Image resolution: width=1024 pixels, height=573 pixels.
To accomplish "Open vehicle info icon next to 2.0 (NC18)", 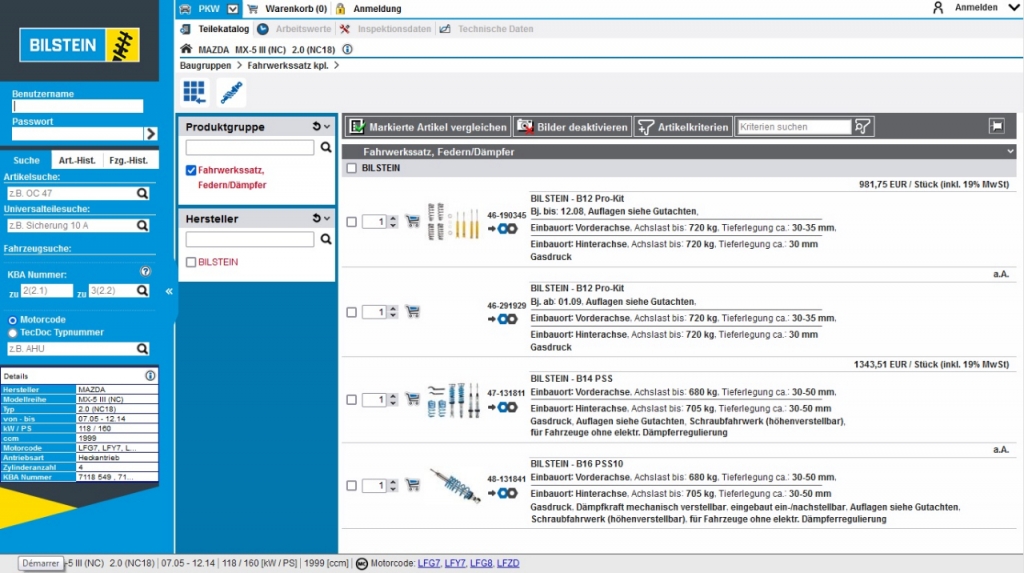I will pyautogui.click(x=347, y=49).
